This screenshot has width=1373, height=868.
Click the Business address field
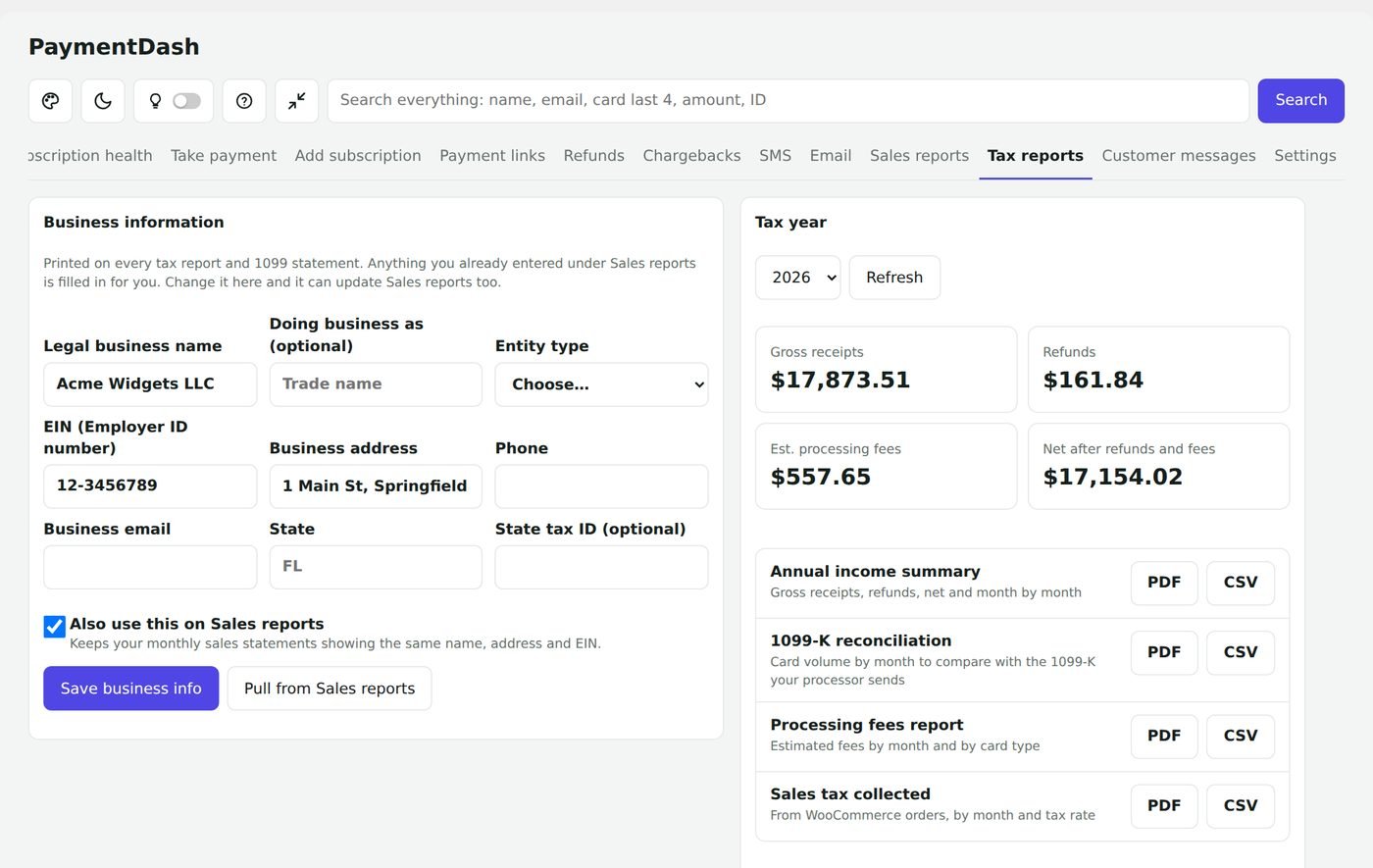coord(376,486)
